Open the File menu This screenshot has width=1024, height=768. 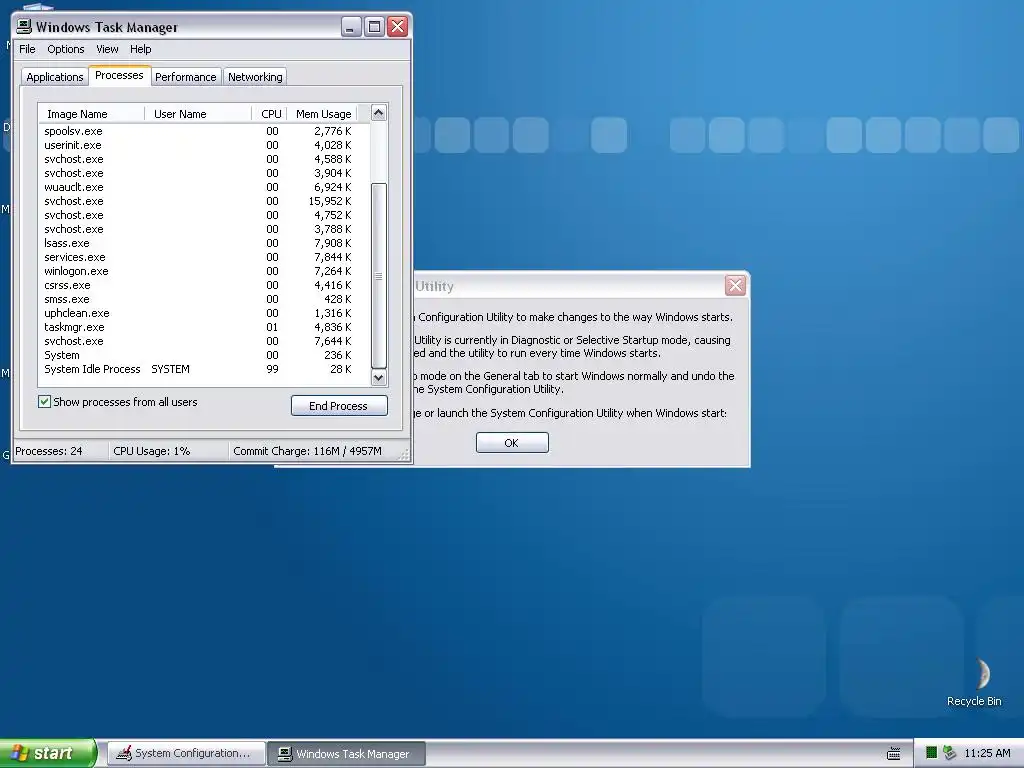point(27,49)
